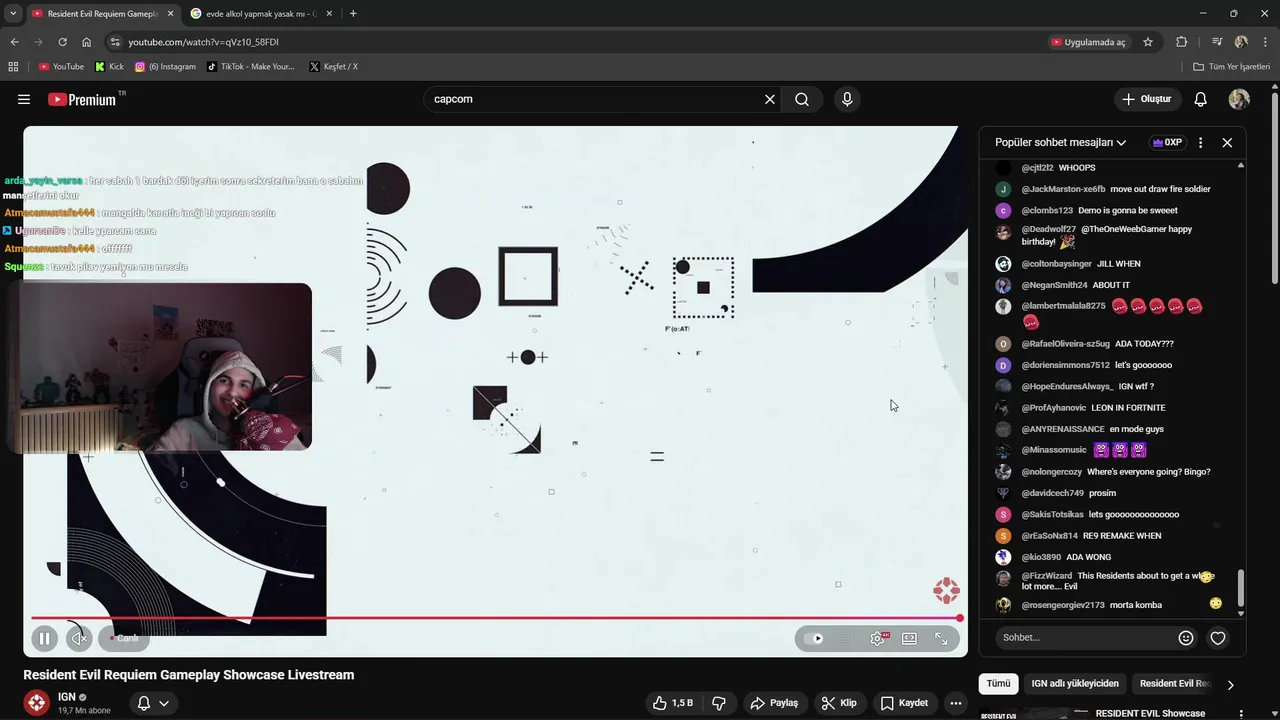Screen dimensions: 1280x720
Task: Open the extensions puzzle icon
Action: click(x=1182, y=42)
